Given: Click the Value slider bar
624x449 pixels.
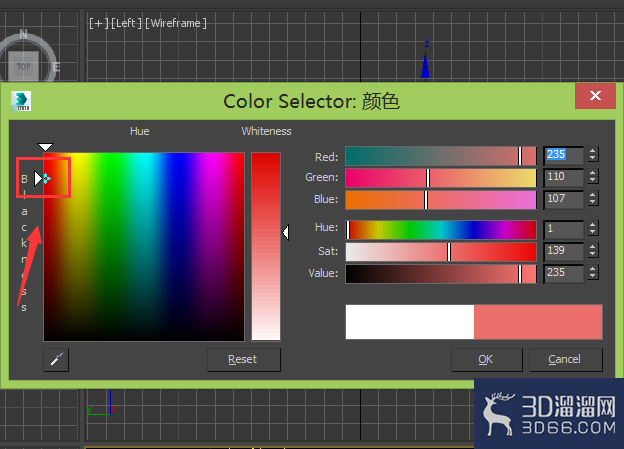Looking at the screenshot, I should point(441,274).
